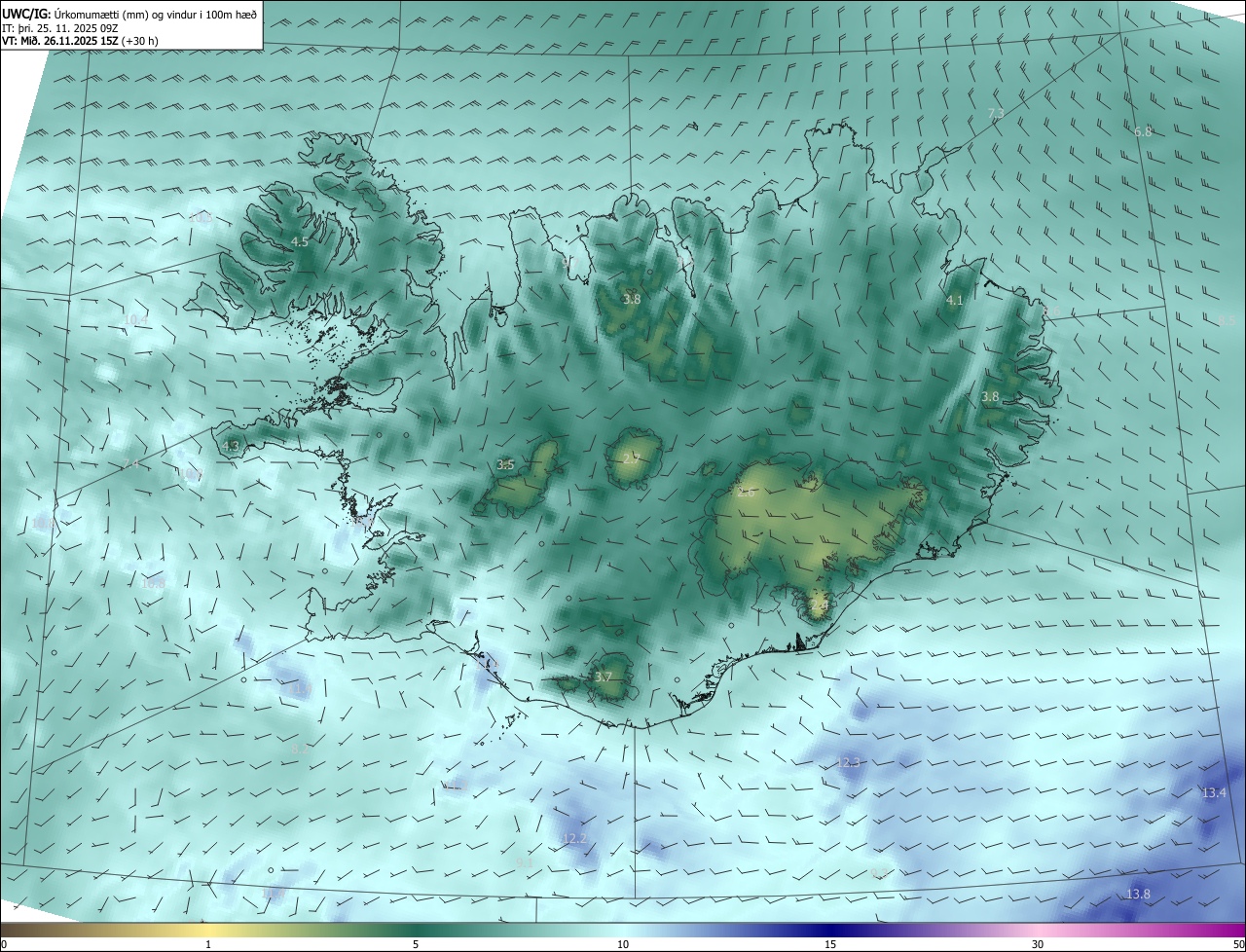Select the 12.2 value label over the sea

click(x=575, y=838)
